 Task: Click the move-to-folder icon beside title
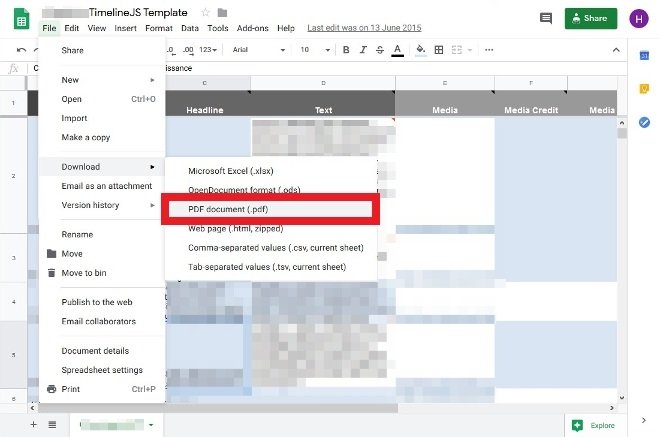(x=222, y=13)
